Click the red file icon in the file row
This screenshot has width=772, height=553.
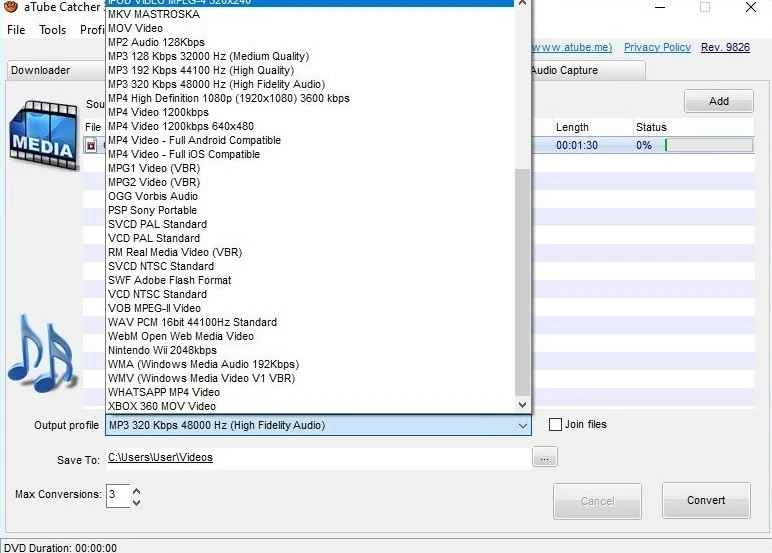[x=91, y=146]
